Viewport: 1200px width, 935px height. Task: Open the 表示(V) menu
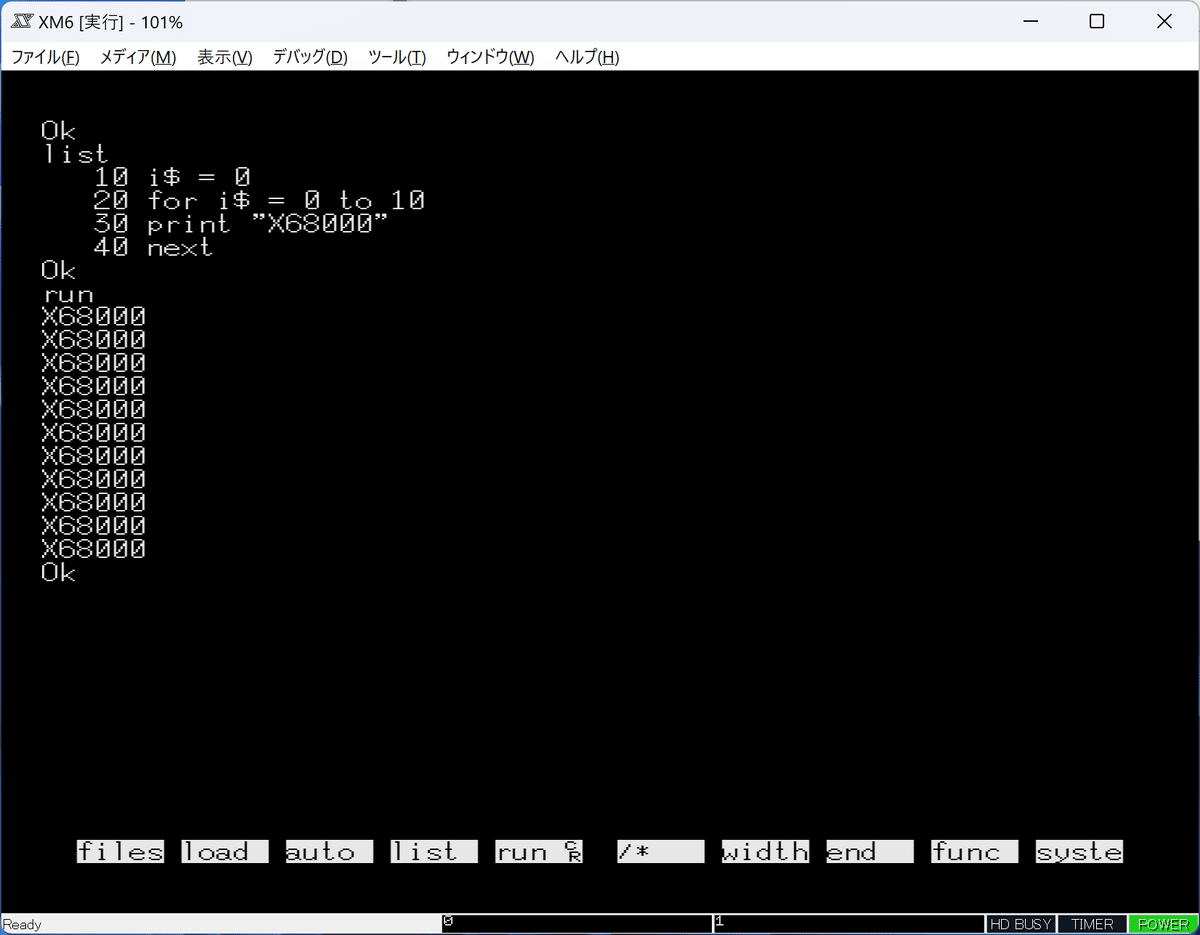pos(225,57)
